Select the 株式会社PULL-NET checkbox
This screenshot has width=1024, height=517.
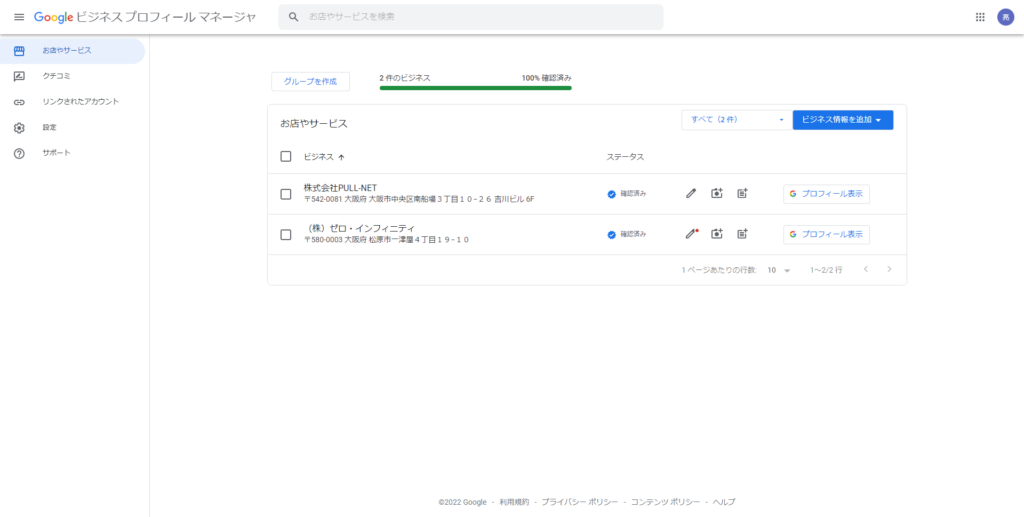pos(286,194)
